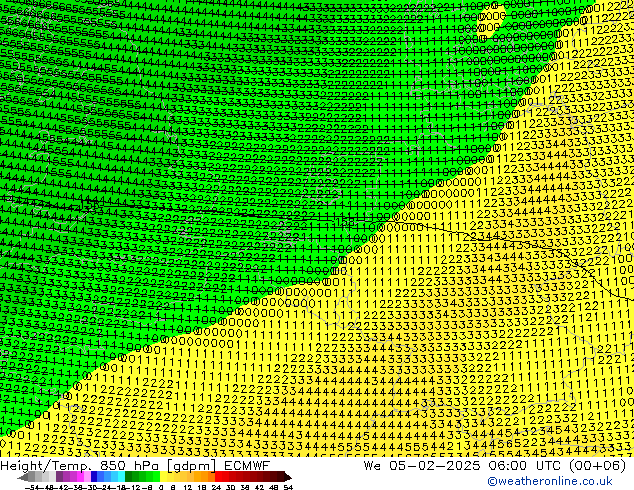634x490 pixels.
Task: Select the bright red swatch above 24
Action: coord(219,477)
